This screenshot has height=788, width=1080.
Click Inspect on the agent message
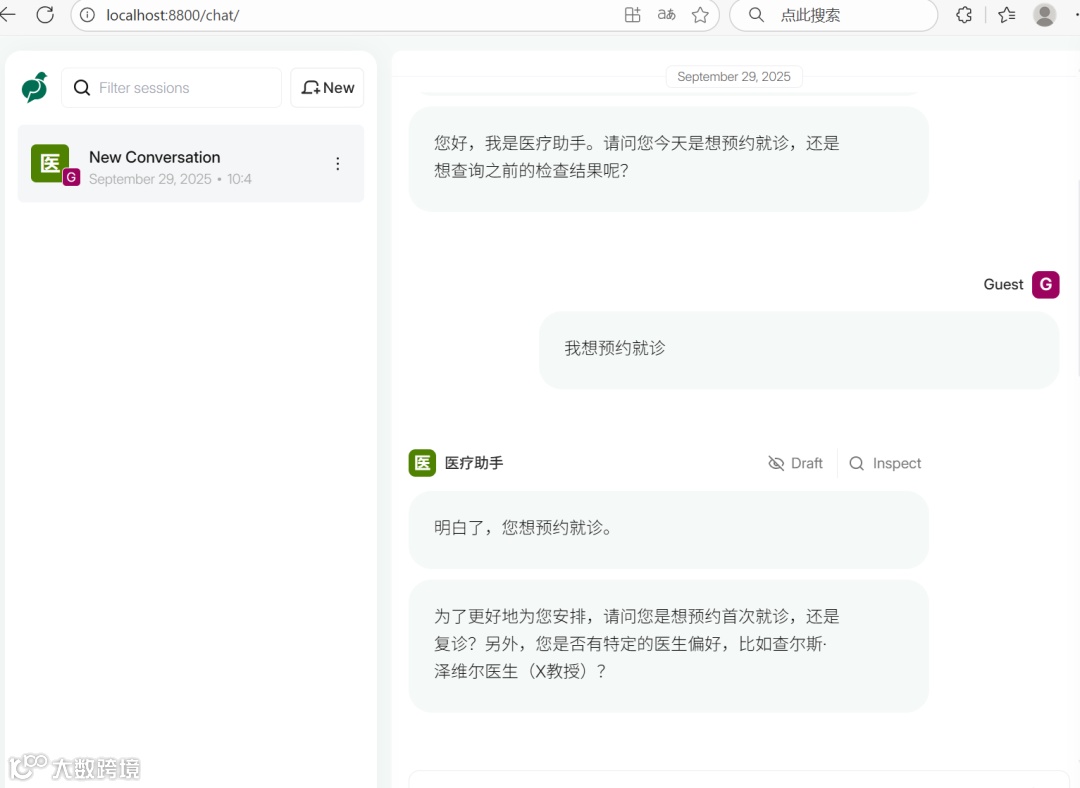(x=885, y=463)
